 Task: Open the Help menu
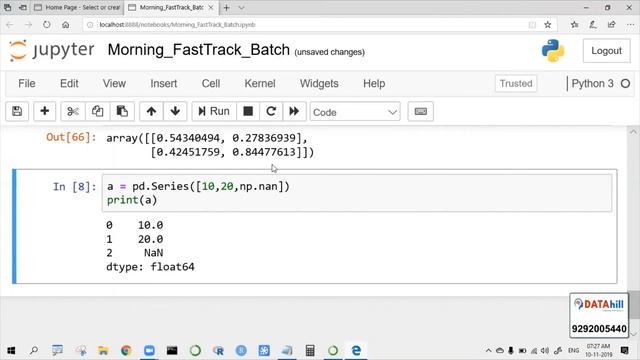[x=374, y=84]
